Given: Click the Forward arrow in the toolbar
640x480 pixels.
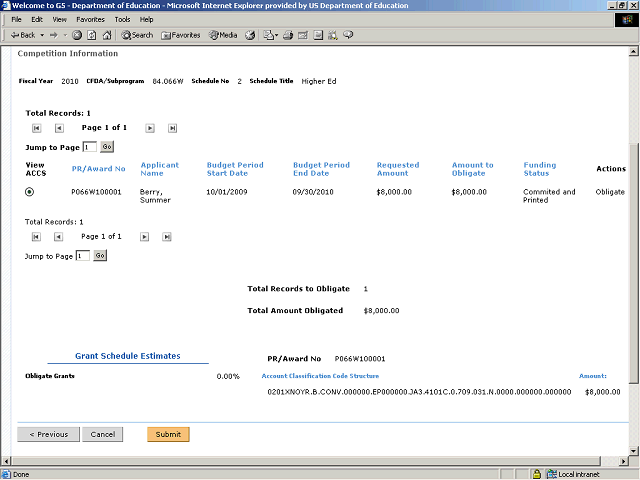Looking at the screenshot, I should click(54, 36).
